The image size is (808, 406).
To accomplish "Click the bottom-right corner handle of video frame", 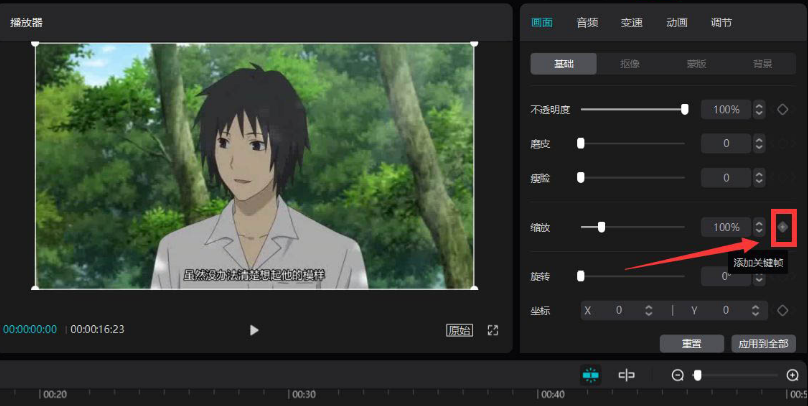I will coord(474,288).
